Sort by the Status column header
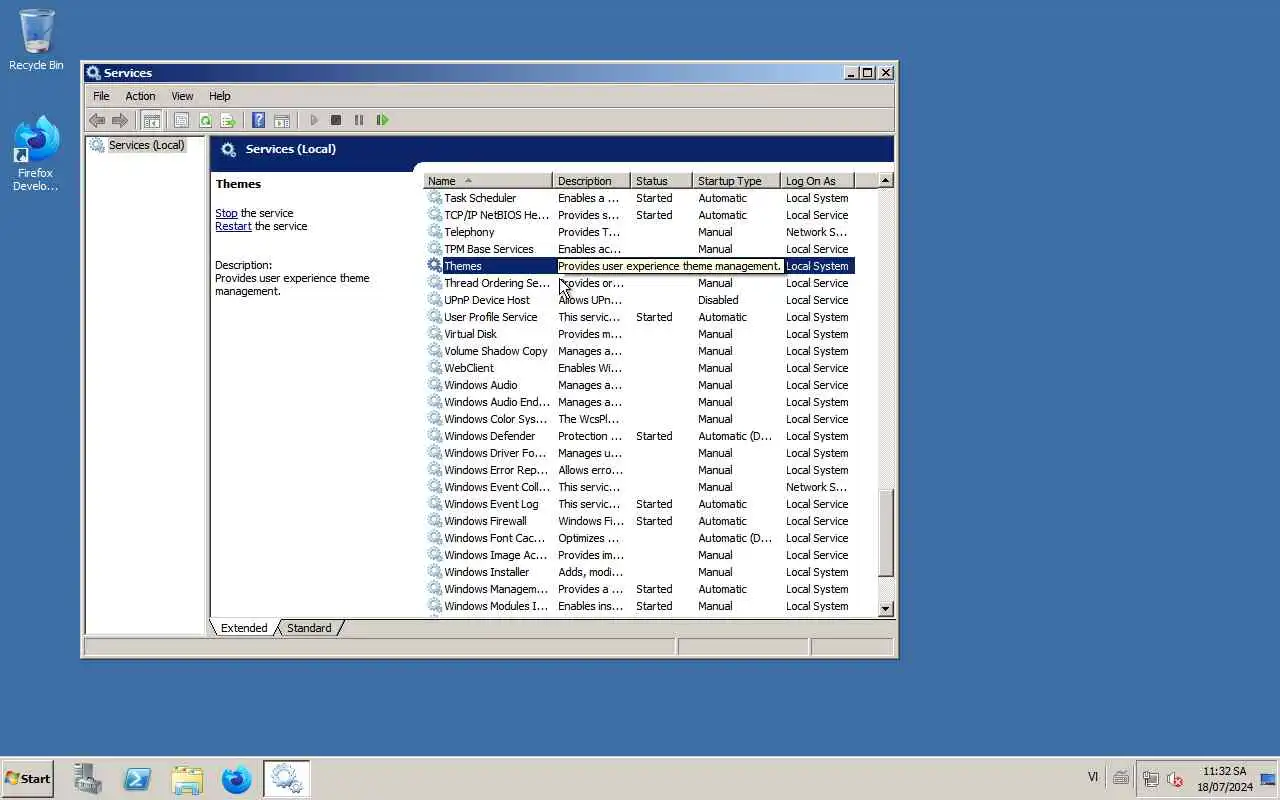 click(661, 181)
